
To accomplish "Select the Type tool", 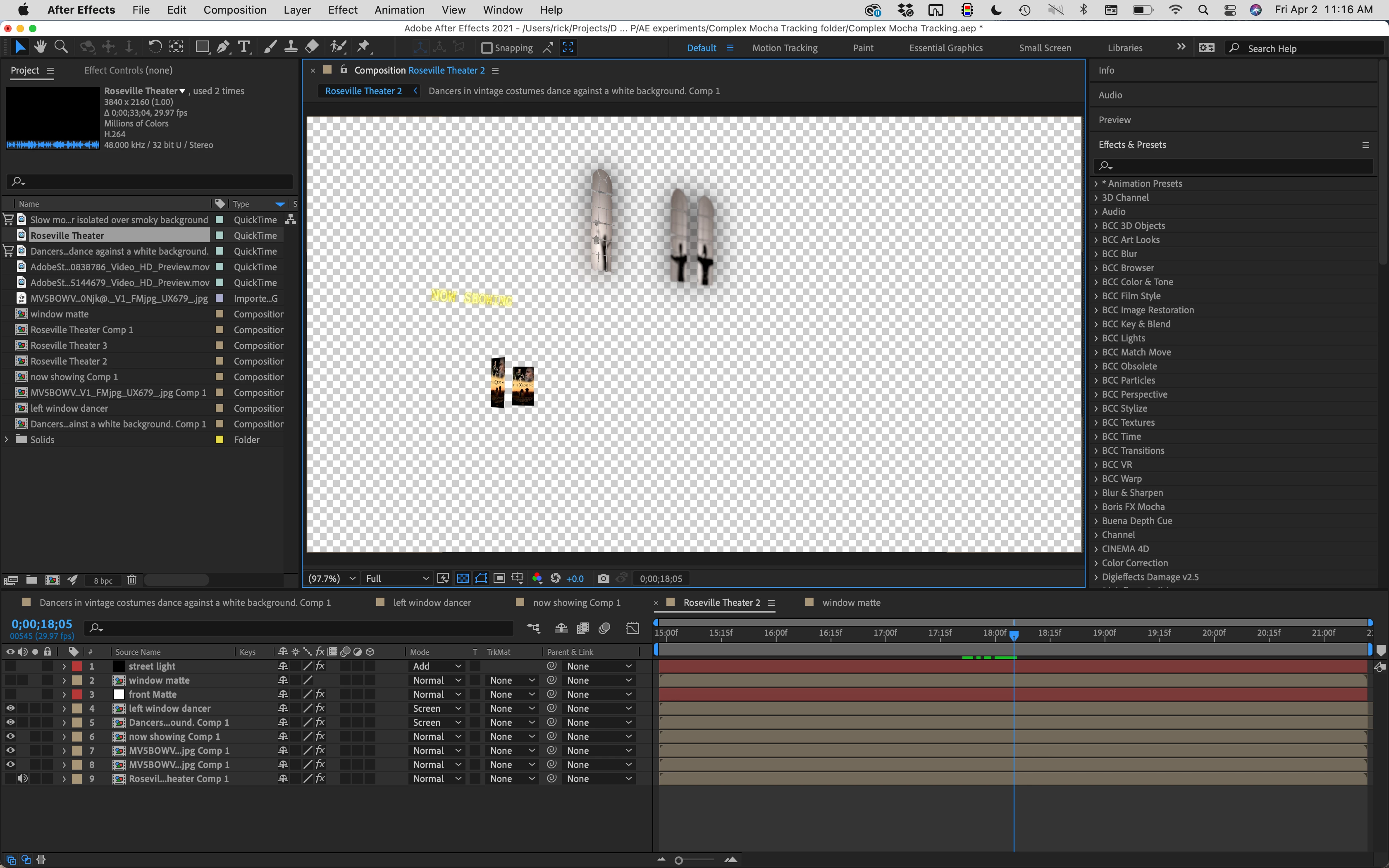I will point(244,47).
